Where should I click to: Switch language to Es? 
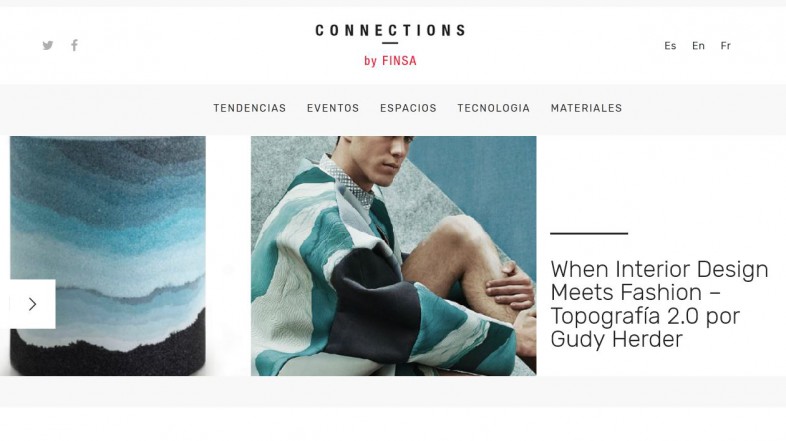click(x=670, y=46)
